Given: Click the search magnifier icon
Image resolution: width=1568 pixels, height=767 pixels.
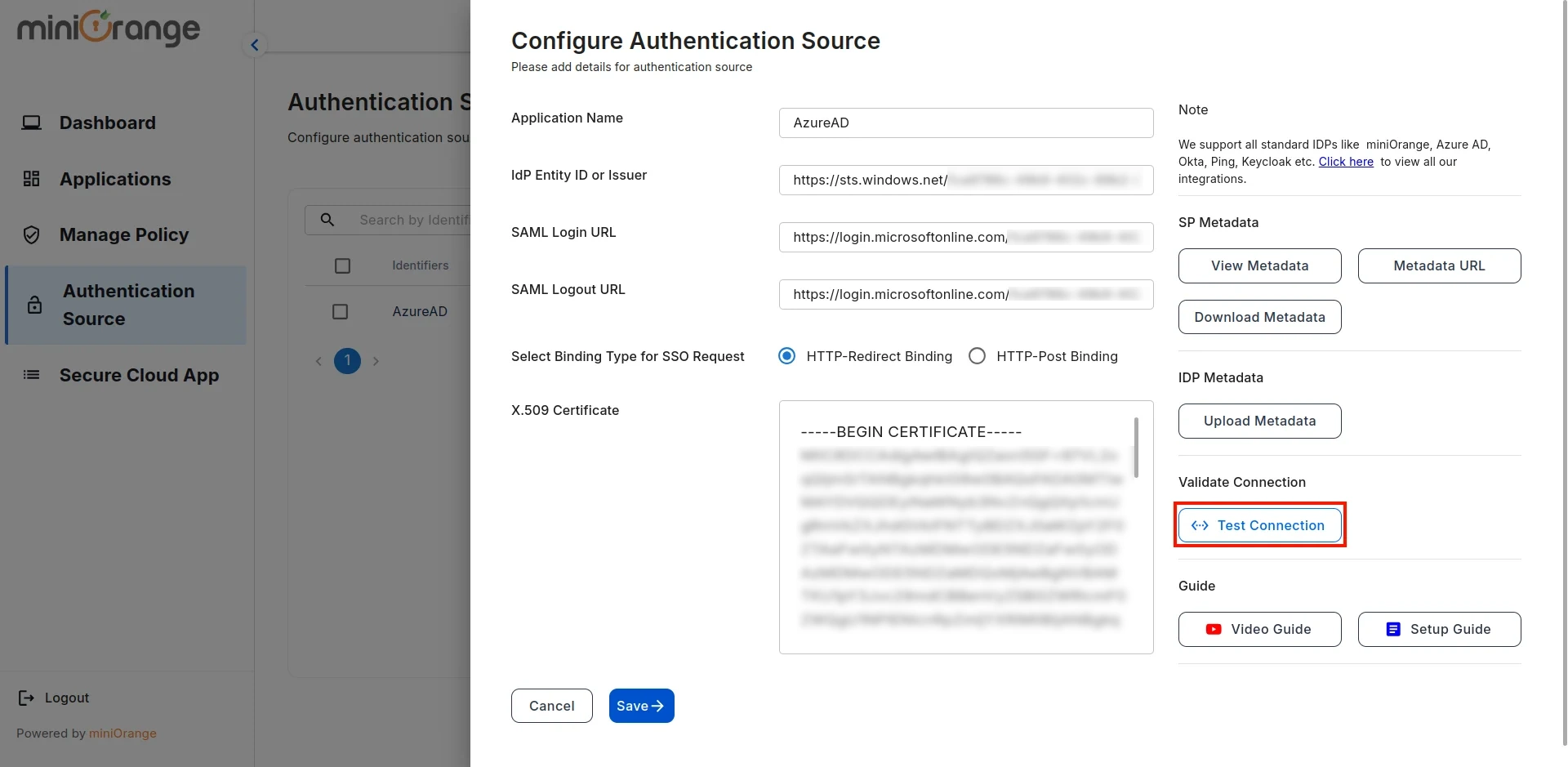Looking at the screenshot, I should (327, 220).
